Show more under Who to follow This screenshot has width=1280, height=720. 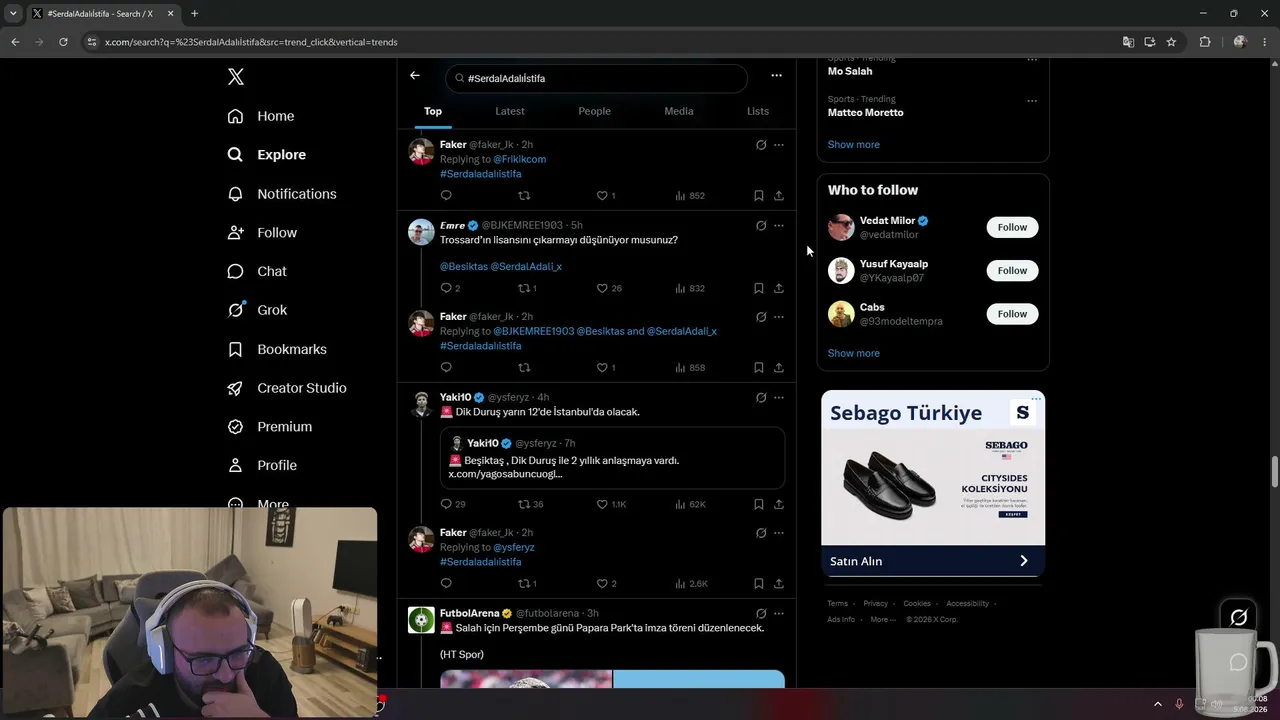click(x=854, y=353)
